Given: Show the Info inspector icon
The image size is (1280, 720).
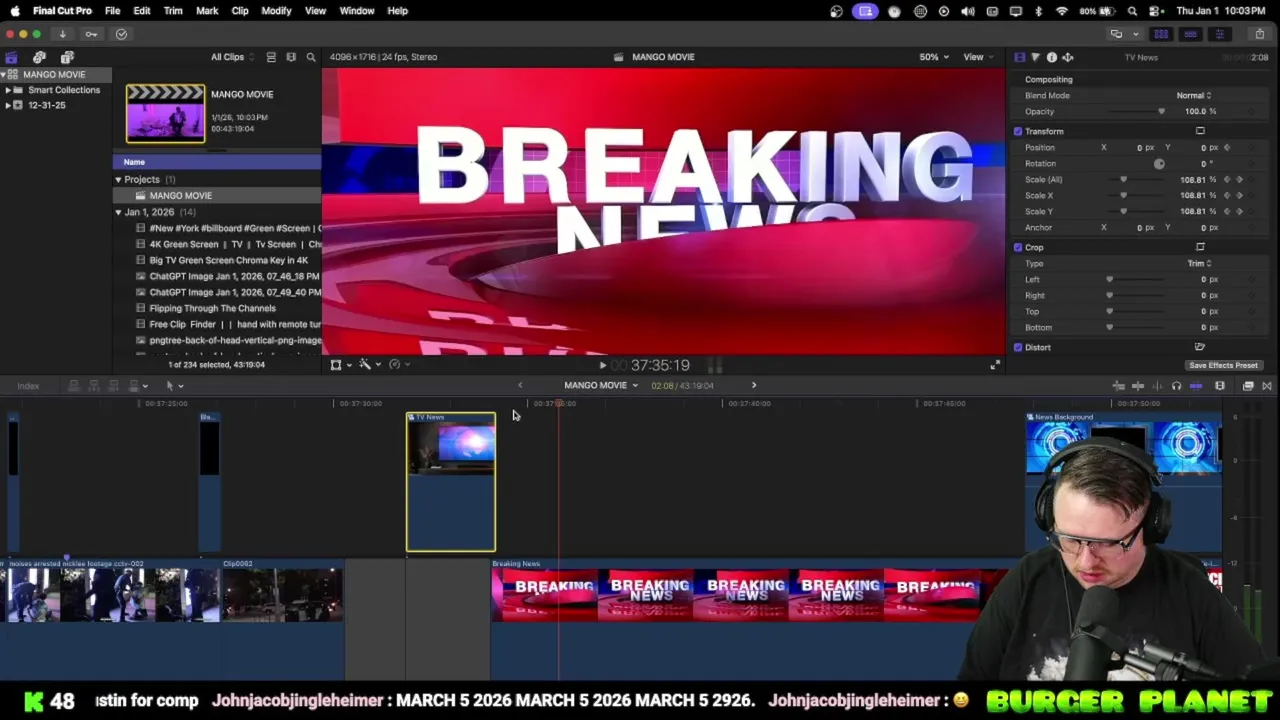Looking at the screenshot, I should point(1051,57).
